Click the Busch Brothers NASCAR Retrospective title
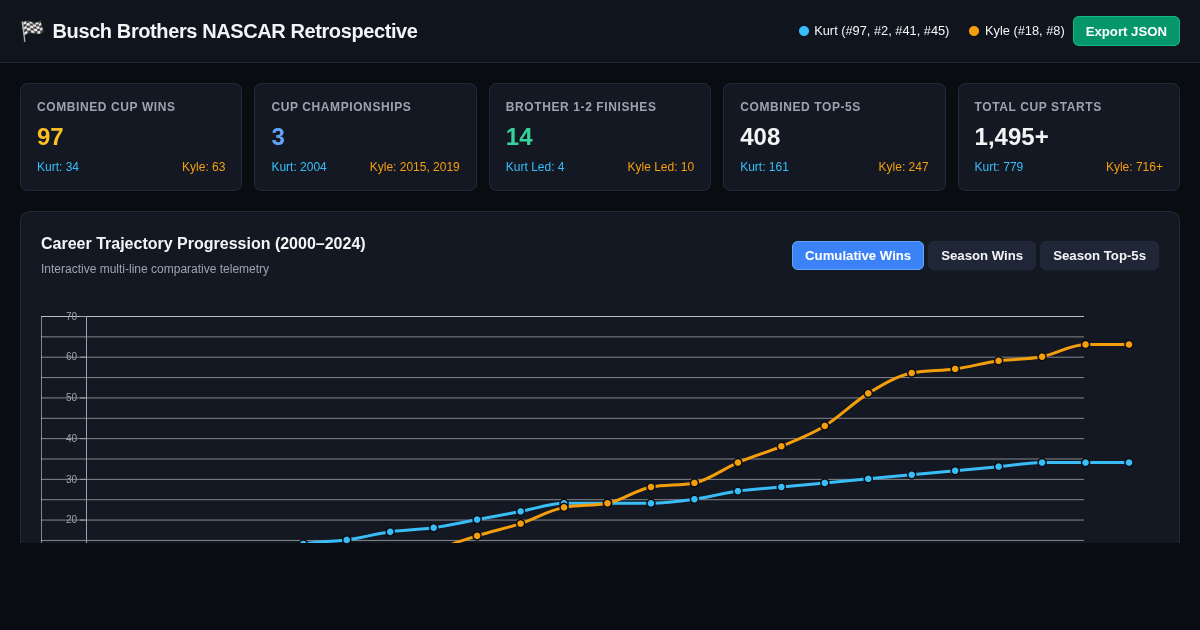This screenshot has height=630, width=1200. 235,31
